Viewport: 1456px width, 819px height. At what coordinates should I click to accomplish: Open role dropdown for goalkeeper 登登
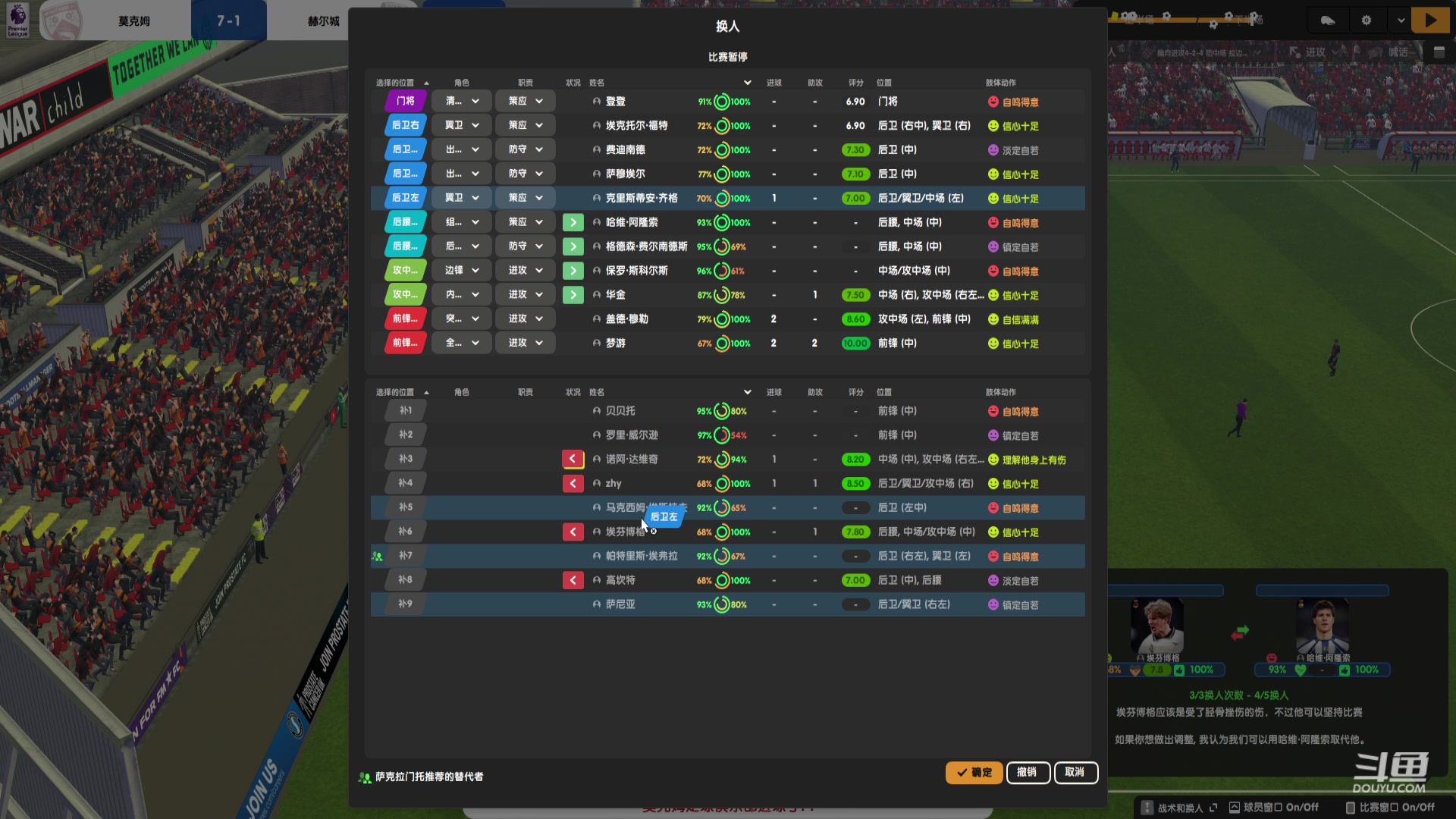point(462,101)
